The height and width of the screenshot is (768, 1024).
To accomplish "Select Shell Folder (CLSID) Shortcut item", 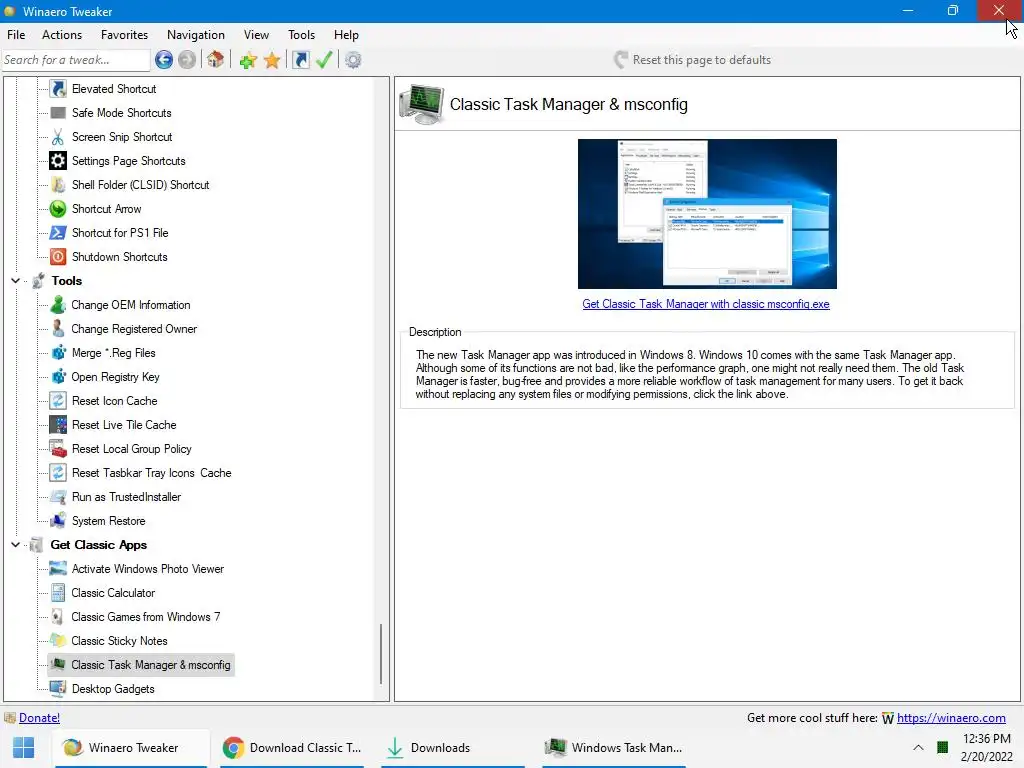I will (x=140, y=185).
